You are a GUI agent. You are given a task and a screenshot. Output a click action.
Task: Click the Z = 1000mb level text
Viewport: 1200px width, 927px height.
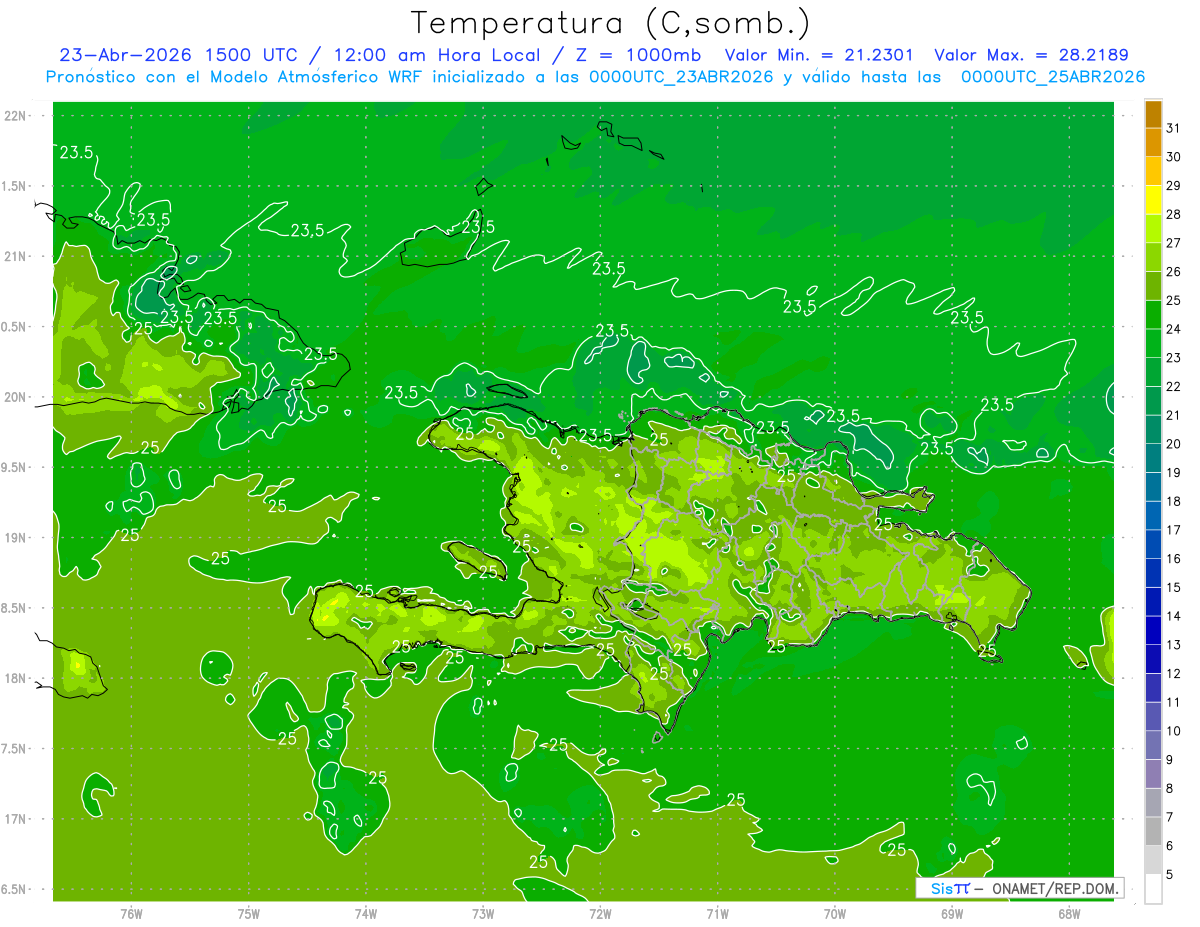click(639, 55)
